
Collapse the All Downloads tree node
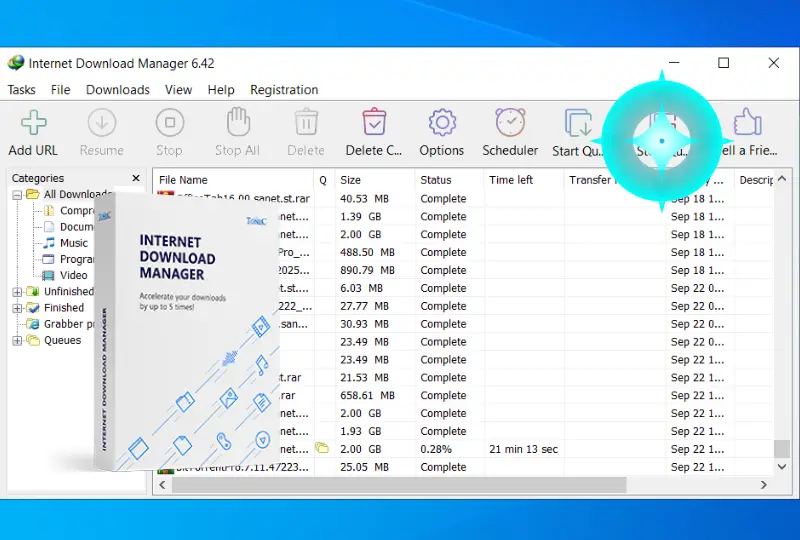point(17,195)
